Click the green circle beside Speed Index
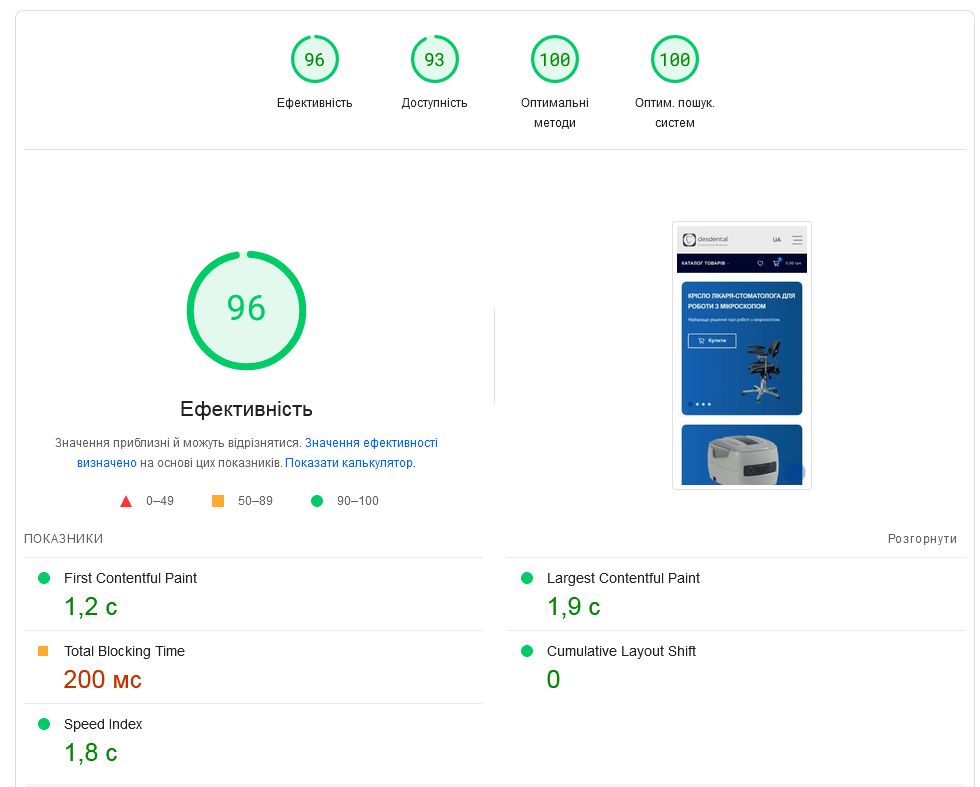The width and height of the screenshot is (980, 787). tap(43, 724)
